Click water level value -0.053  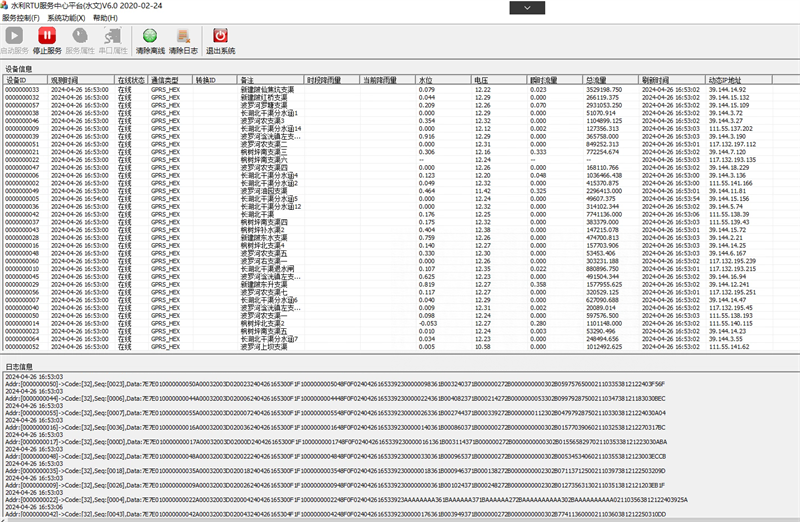[x=428, y=324]
